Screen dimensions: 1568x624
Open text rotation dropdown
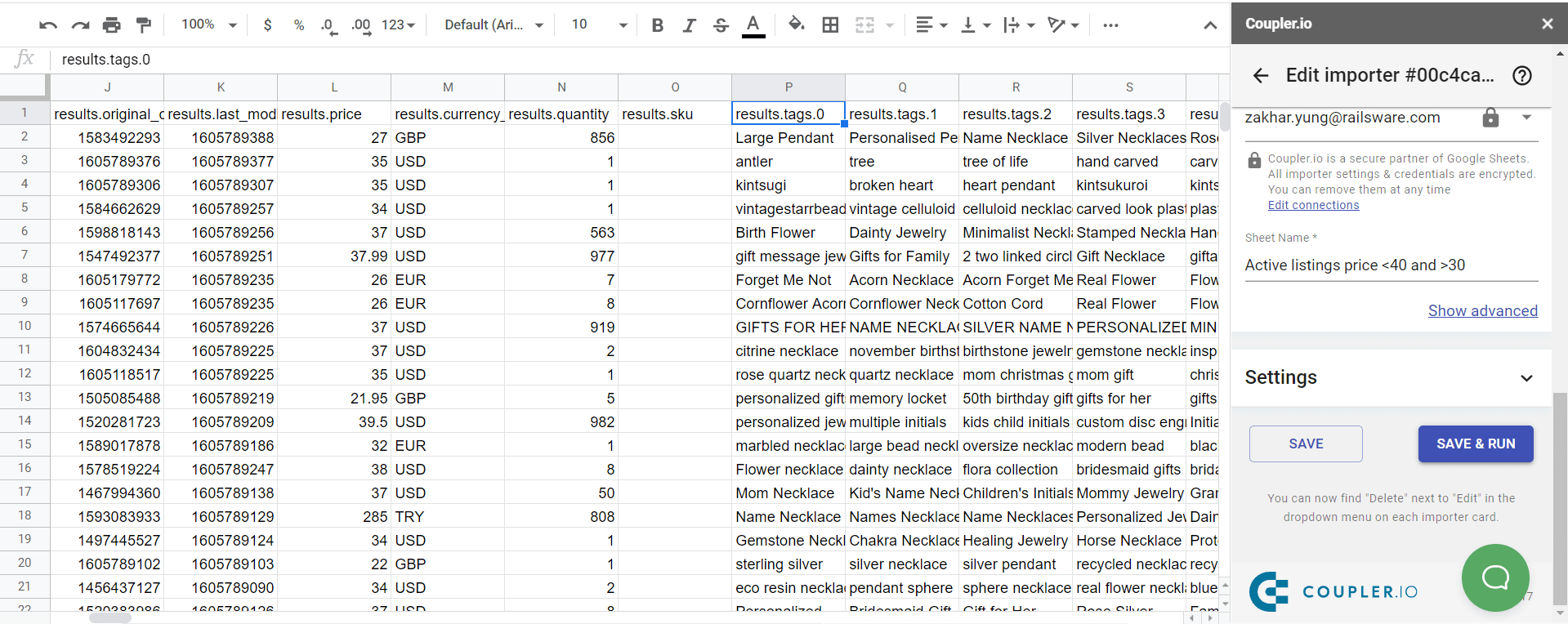(x=1063, y=25)
